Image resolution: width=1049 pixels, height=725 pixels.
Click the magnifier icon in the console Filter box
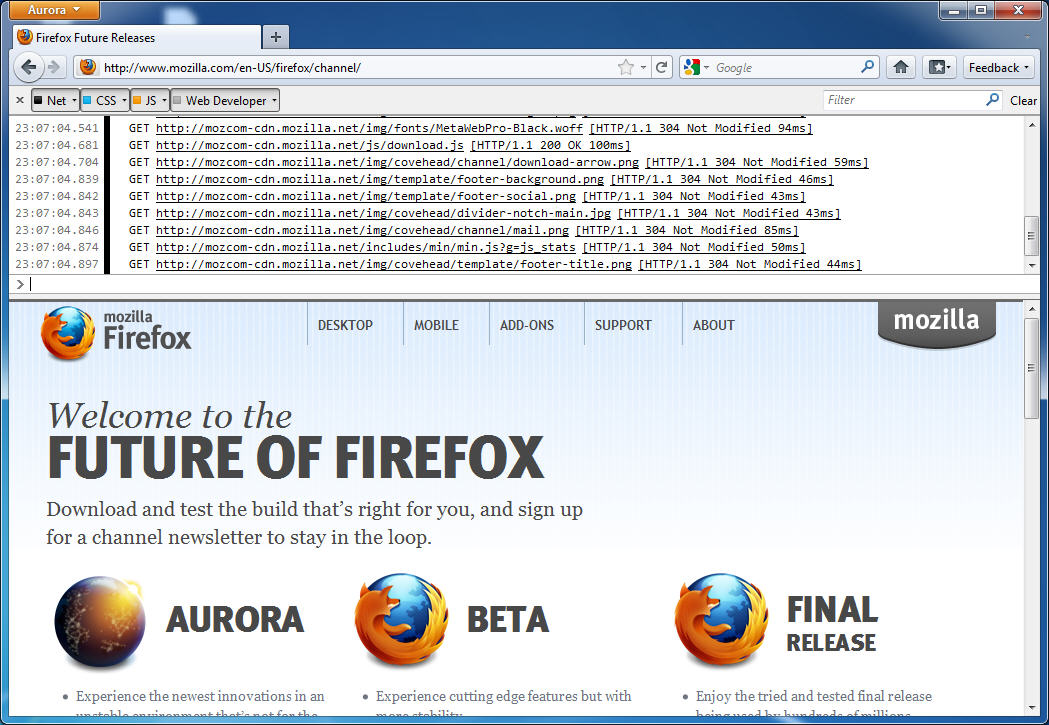pyautogui.click(x=990, y=100)
